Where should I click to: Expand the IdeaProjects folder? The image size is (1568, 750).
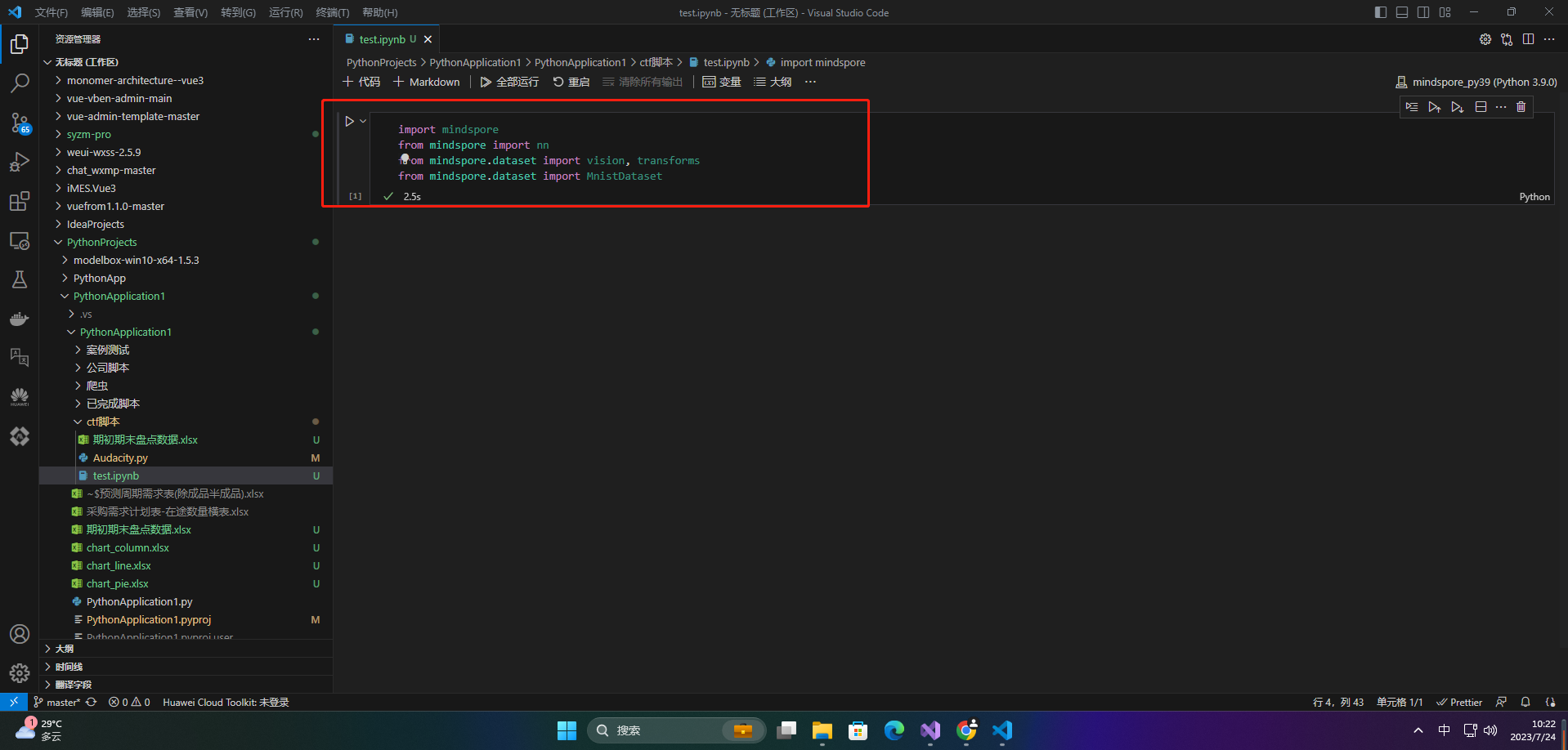point(186,224)
